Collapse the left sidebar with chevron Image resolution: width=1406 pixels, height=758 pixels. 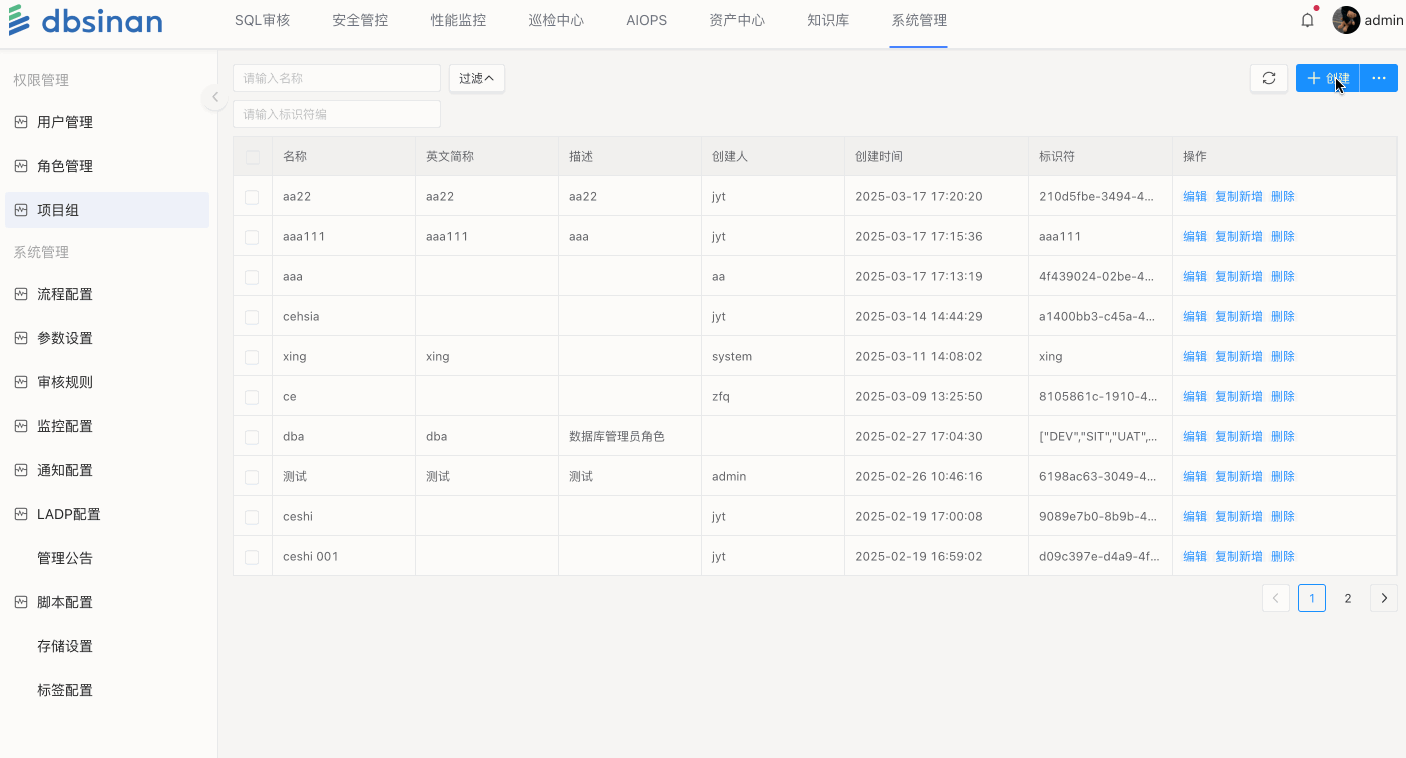214,97
